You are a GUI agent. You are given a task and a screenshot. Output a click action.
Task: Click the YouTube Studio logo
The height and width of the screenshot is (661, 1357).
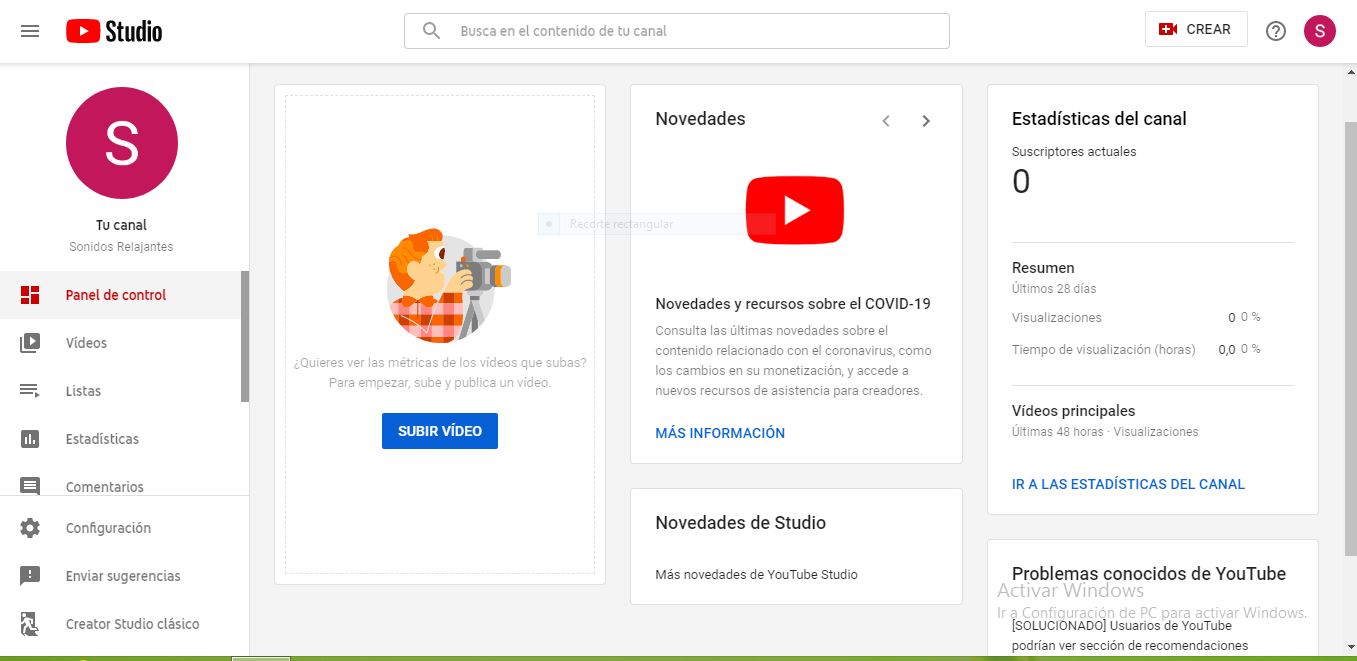click(x=114, y=31)
